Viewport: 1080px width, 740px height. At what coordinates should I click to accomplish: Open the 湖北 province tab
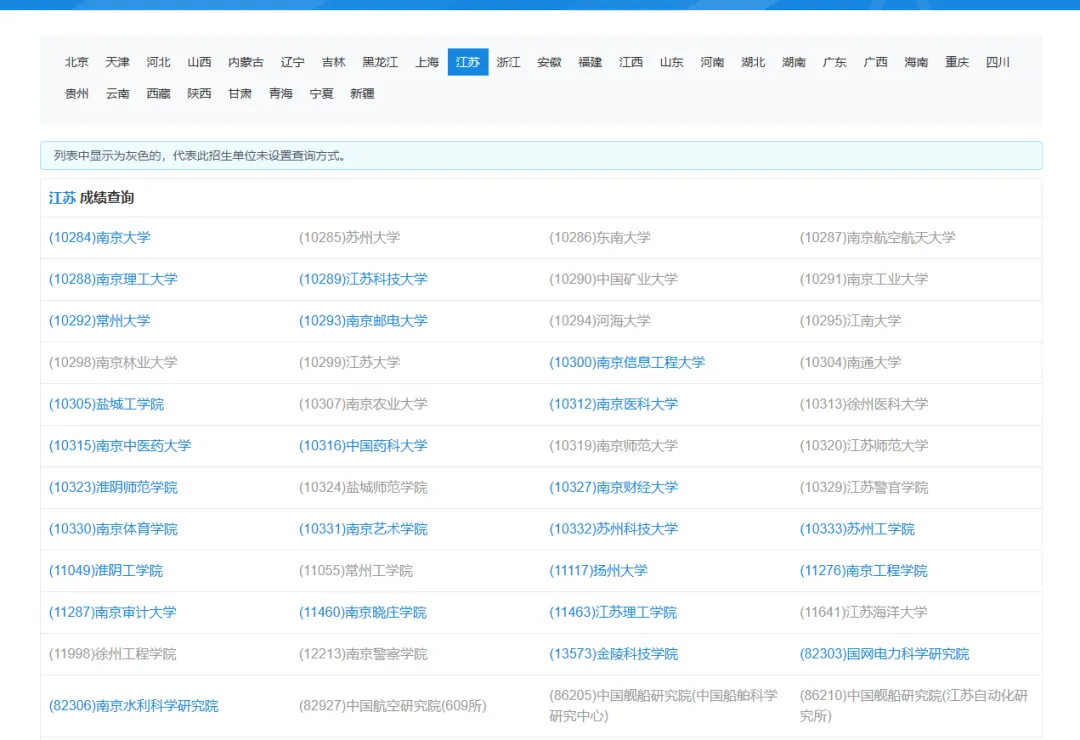click(x=753, y=62)
